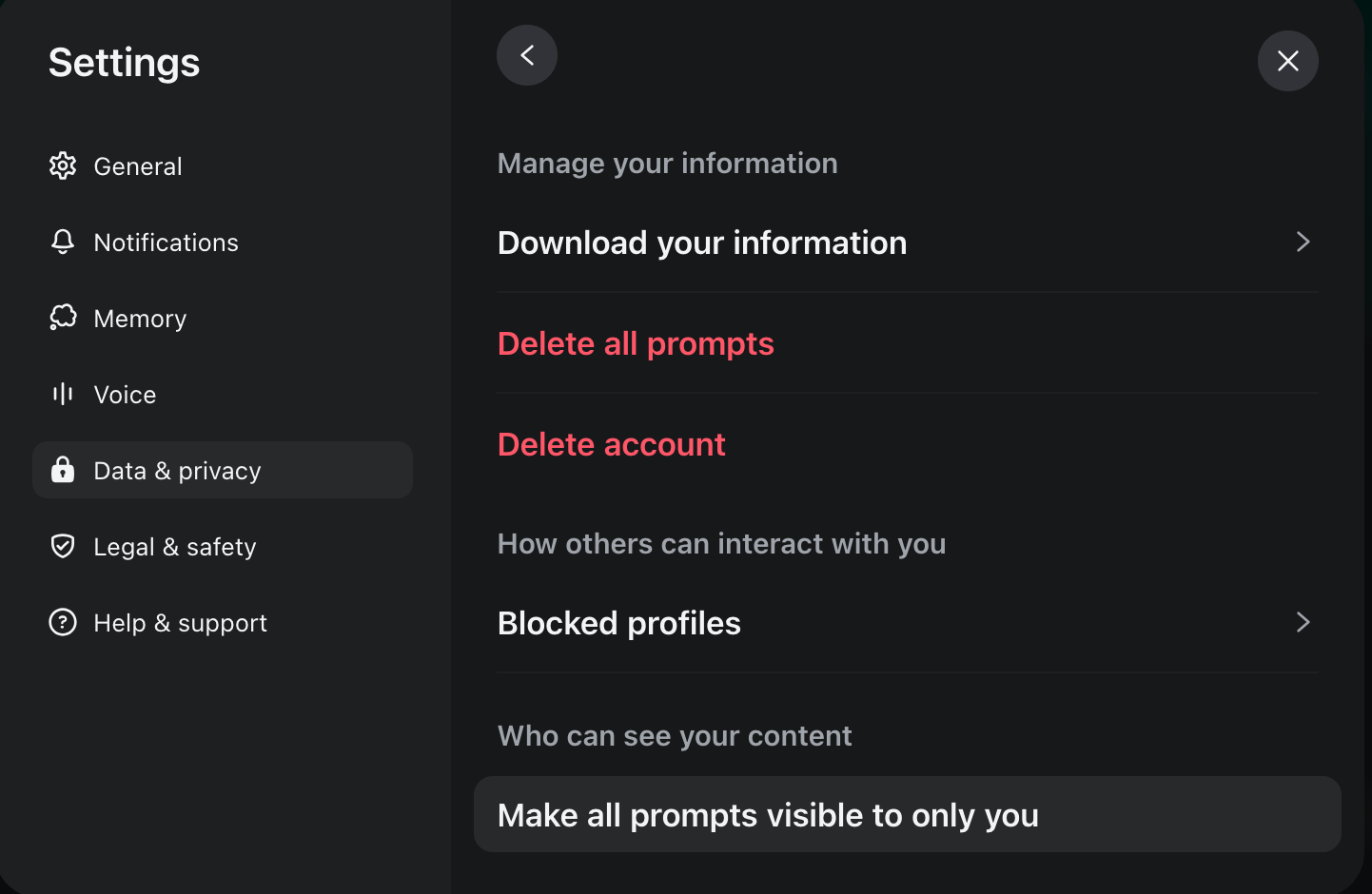Click Delete all prompts

pos(636,343)
